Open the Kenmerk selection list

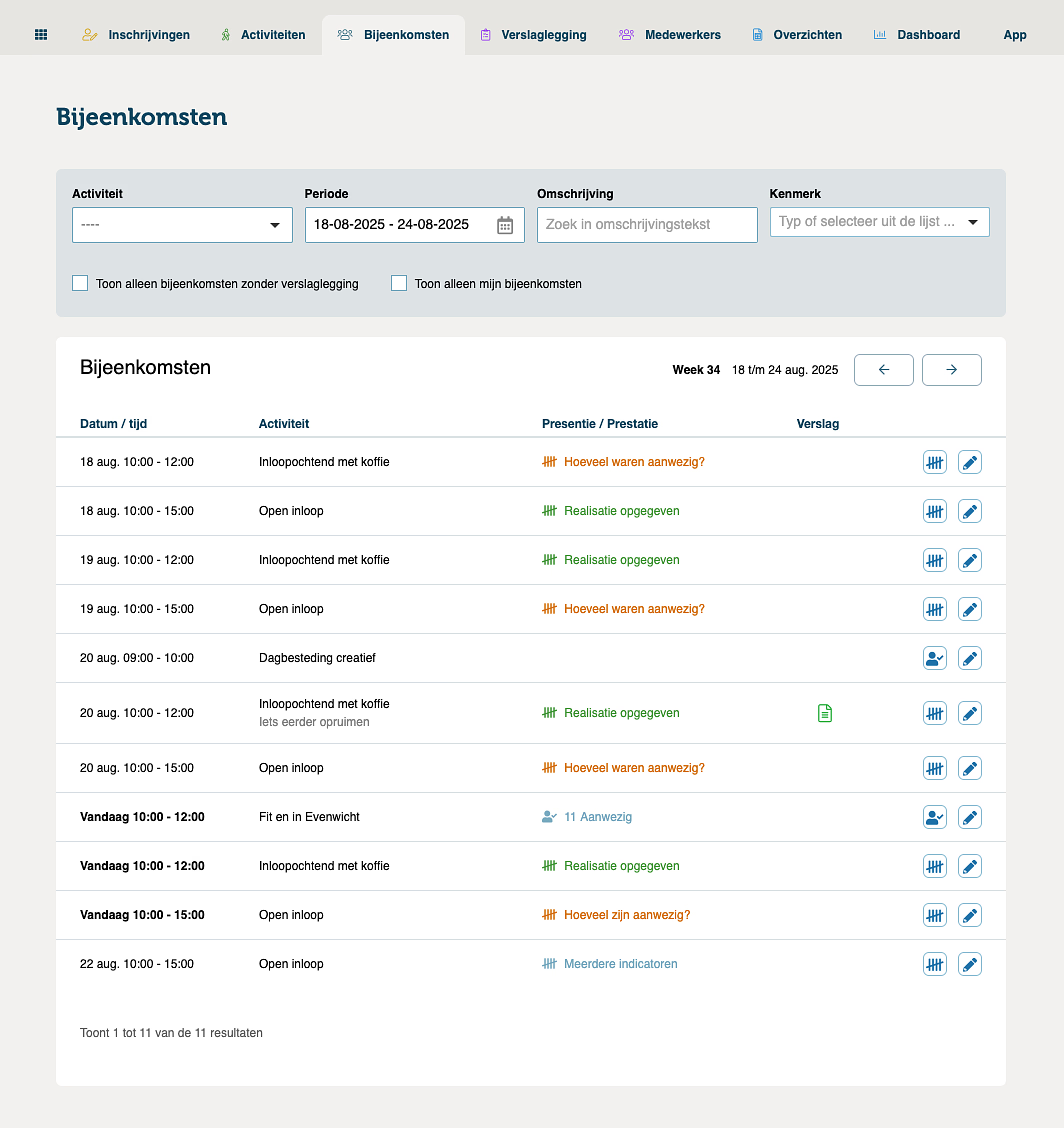879,222
